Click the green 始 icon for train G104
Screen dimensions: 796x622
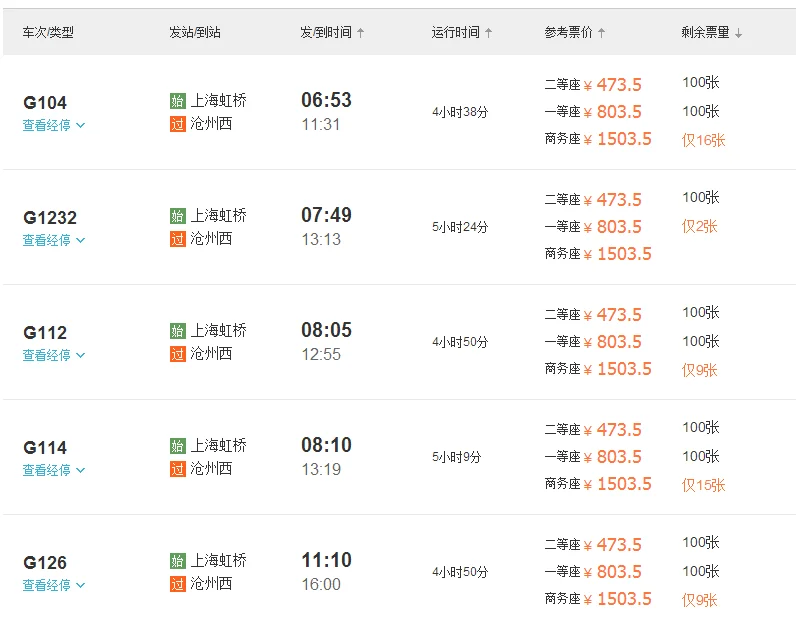point(177,100)
